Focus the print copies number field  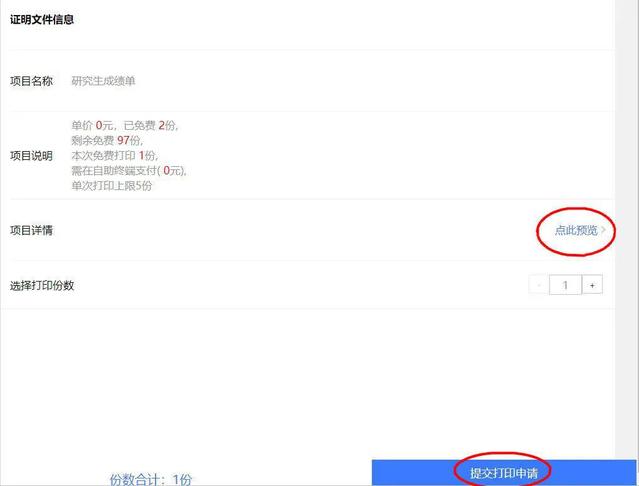pos(565,285)
